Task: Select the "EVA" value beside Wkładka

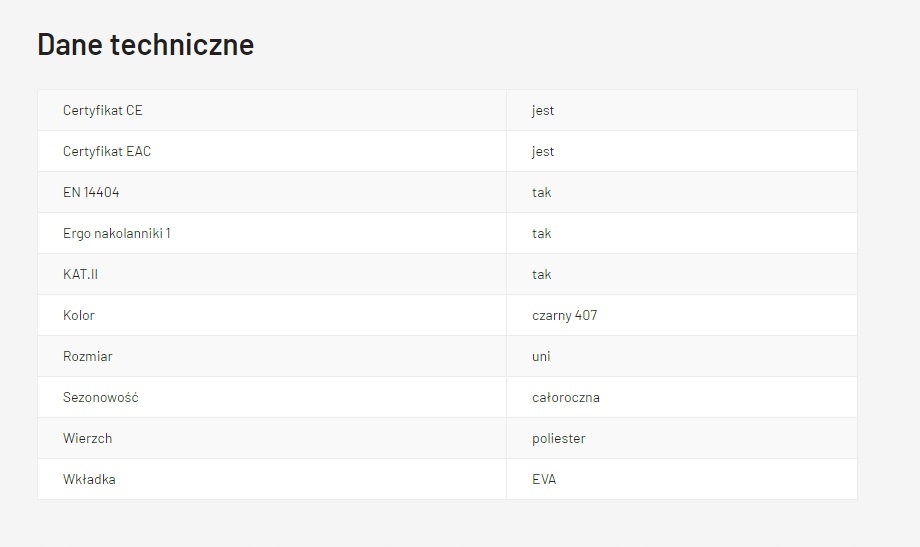Action: [544, 479]
